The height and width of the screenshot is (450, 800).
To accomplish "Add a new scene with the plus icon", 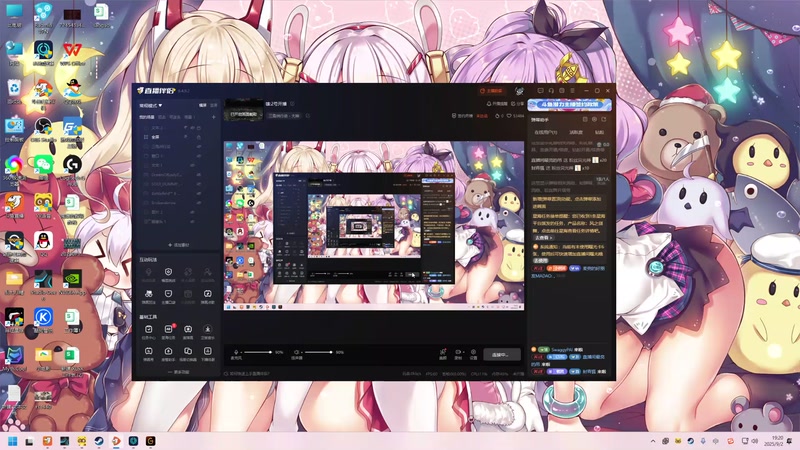I will (x=214, y=117).
